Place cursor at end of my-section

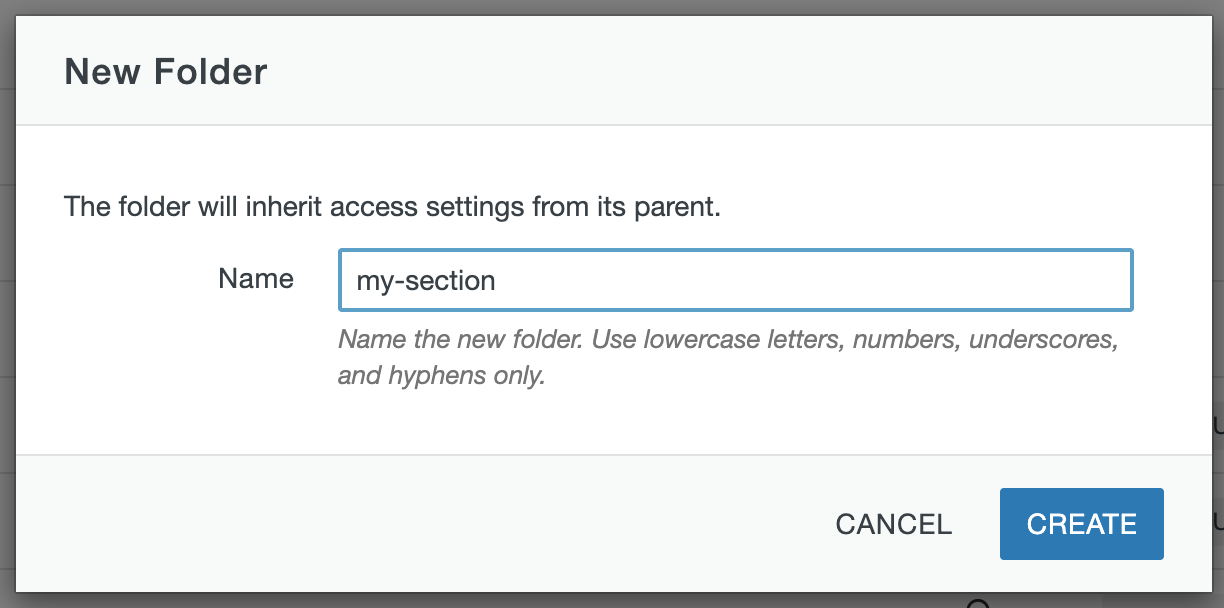click(497, 280)
